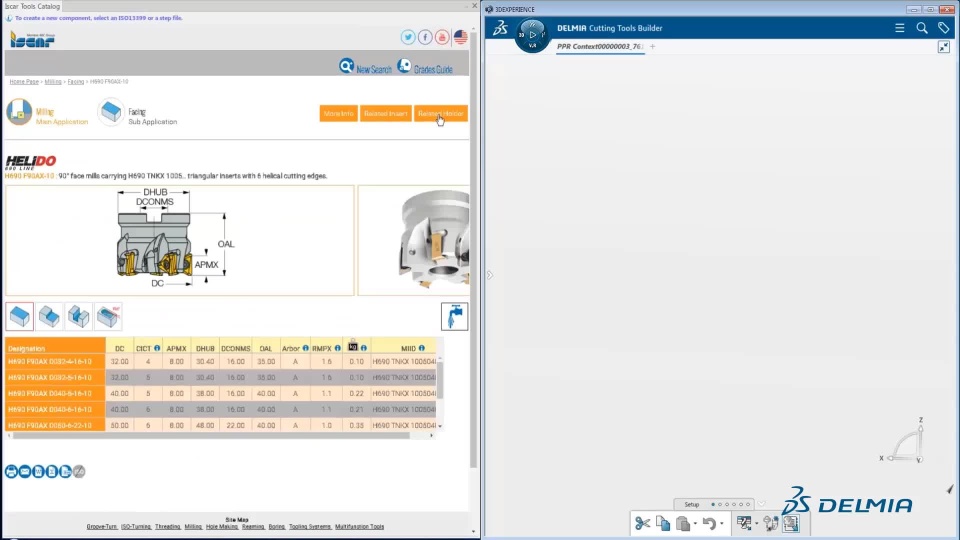Select the PPR Context00000003 tab
Screen dimensions: 960x540
(600, 47)
